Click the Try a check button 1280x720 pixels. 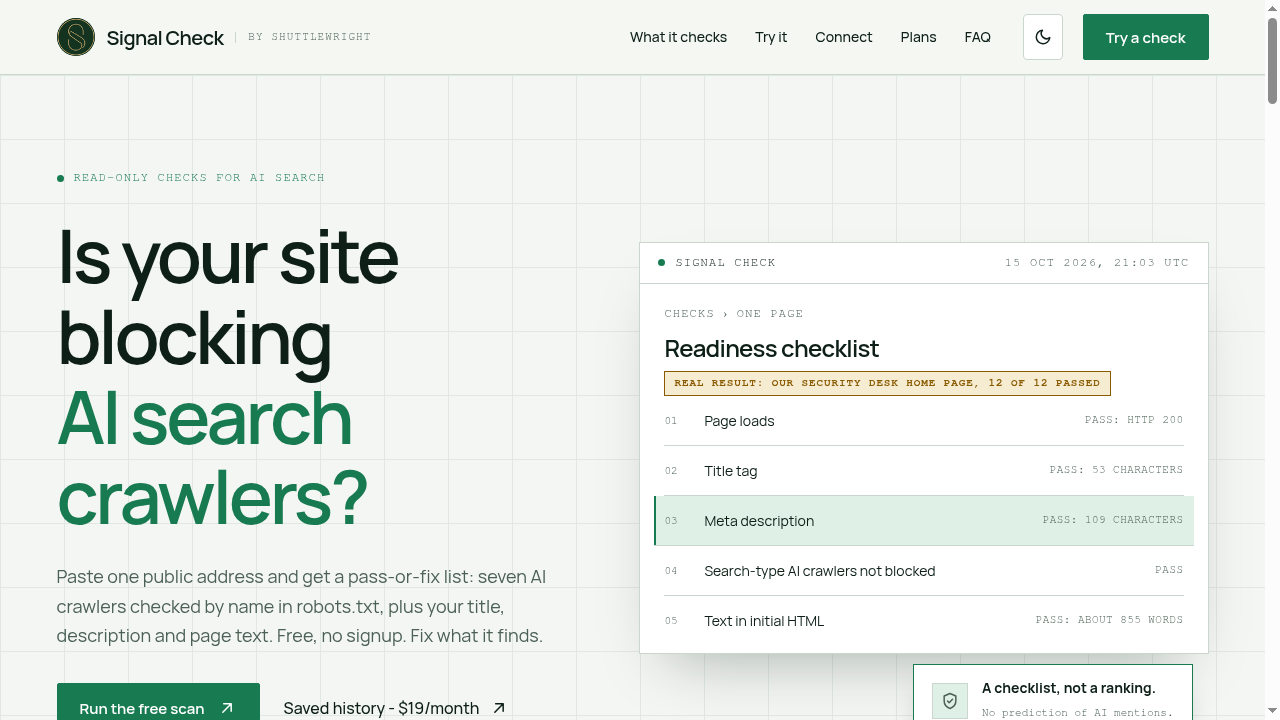point(1146,37)
